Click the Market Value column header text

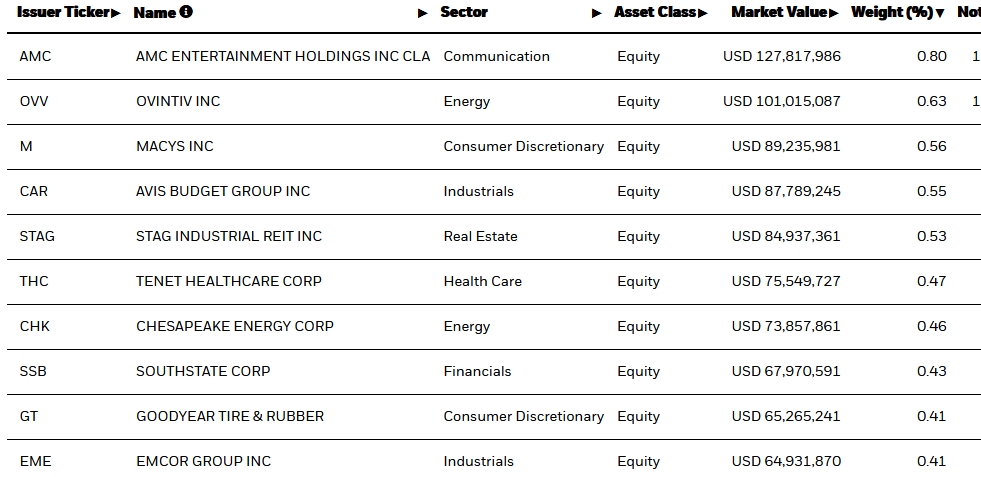(x=779, y=13)
